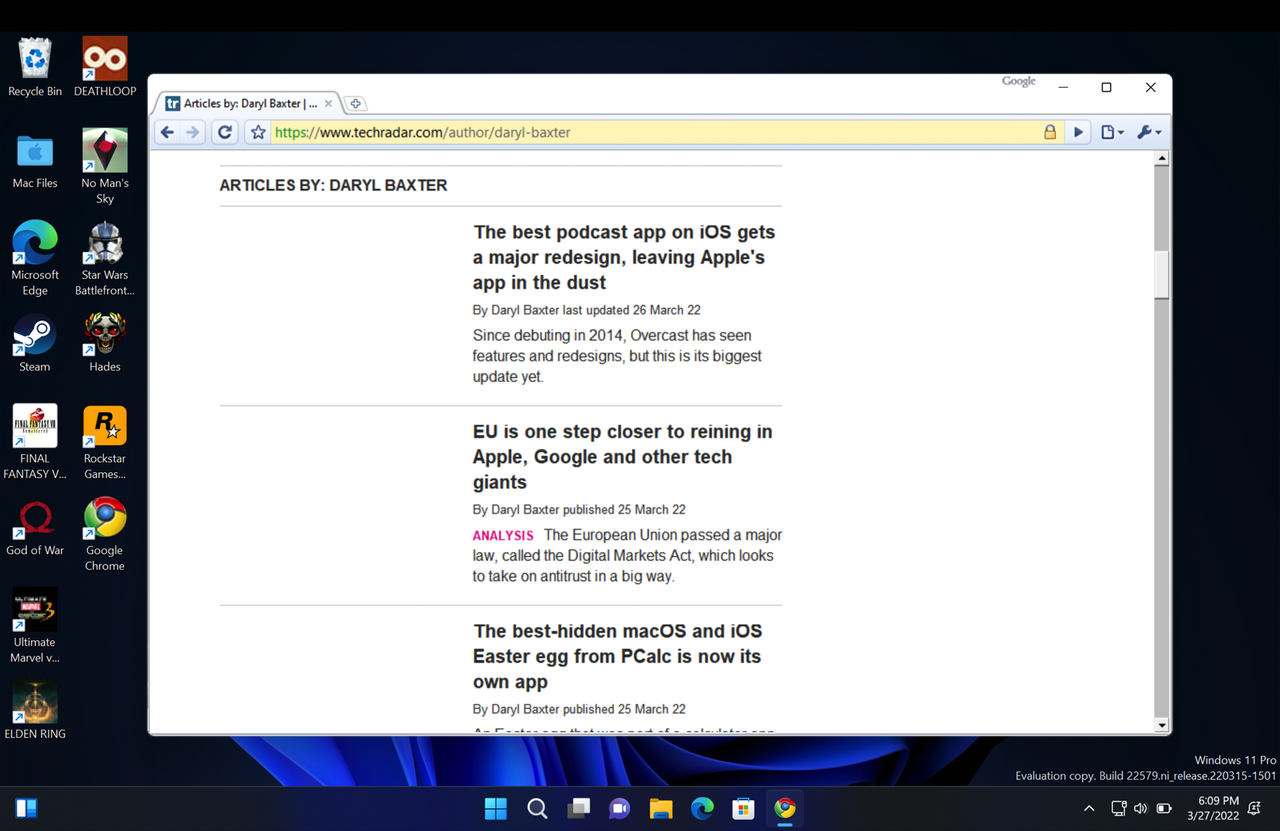Bookmark this page with the star icon
The image size is (1280, 831).
click(x=258, y=132)
